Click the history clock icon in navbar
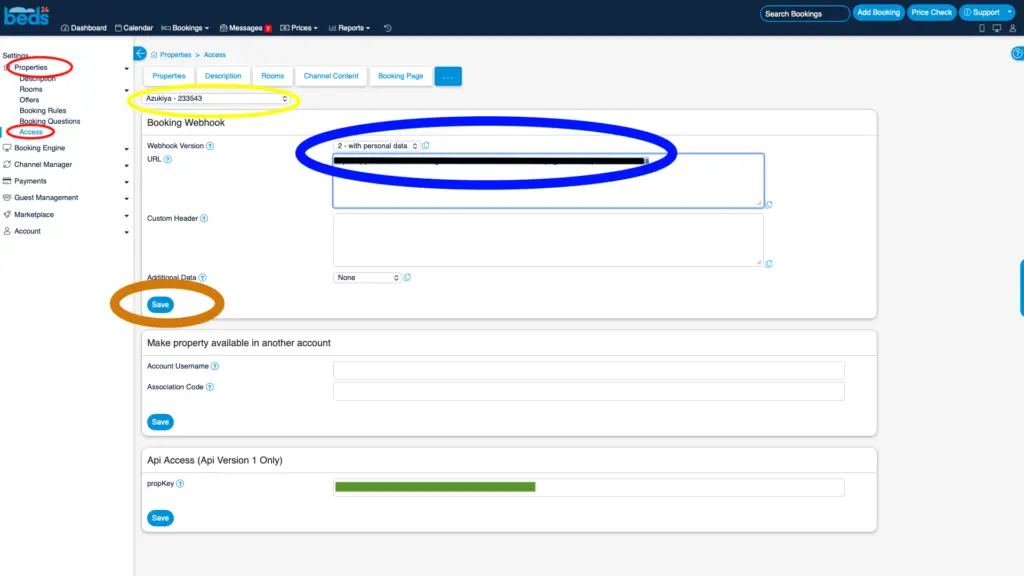 point(388,28)
